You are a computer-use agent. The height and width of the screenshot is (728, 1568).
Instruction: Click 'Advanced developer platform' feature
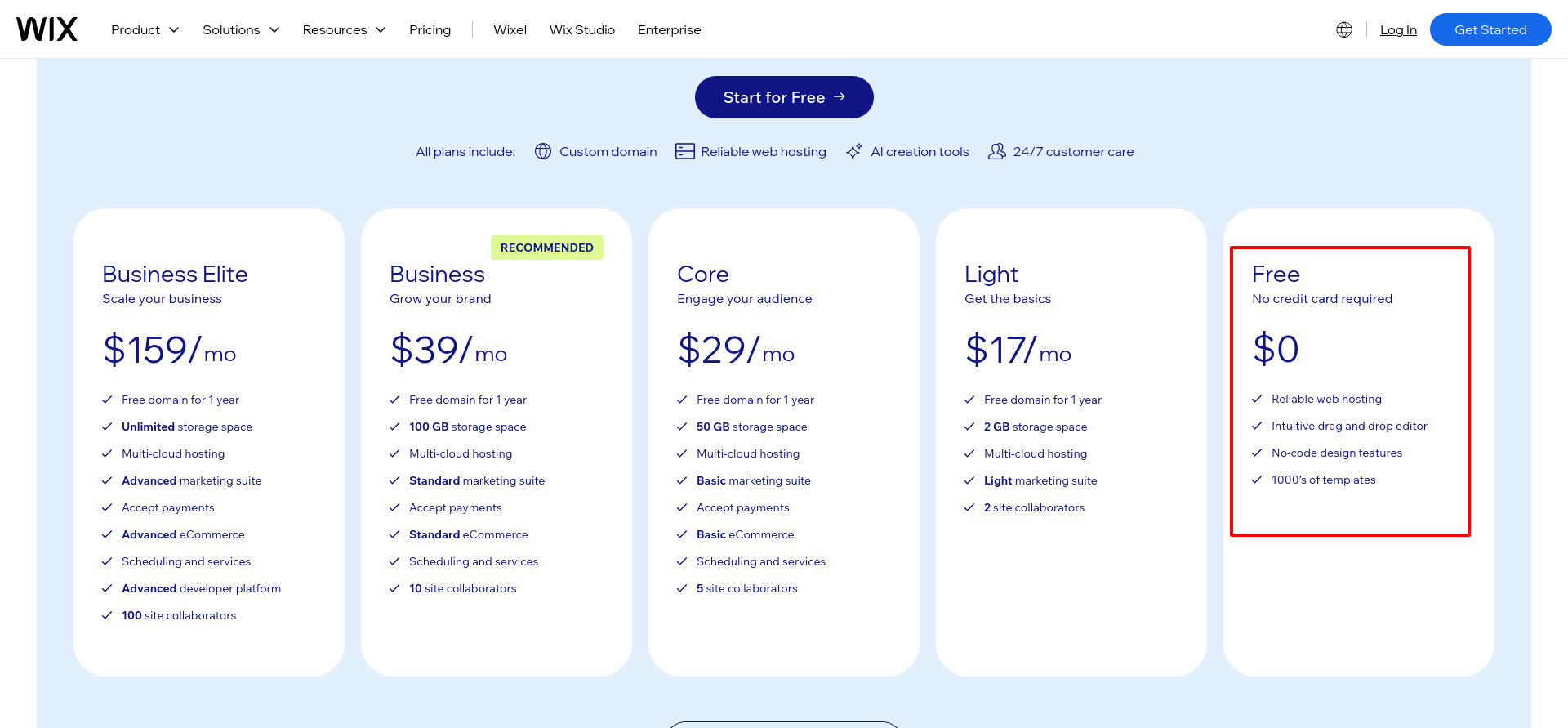202,588
